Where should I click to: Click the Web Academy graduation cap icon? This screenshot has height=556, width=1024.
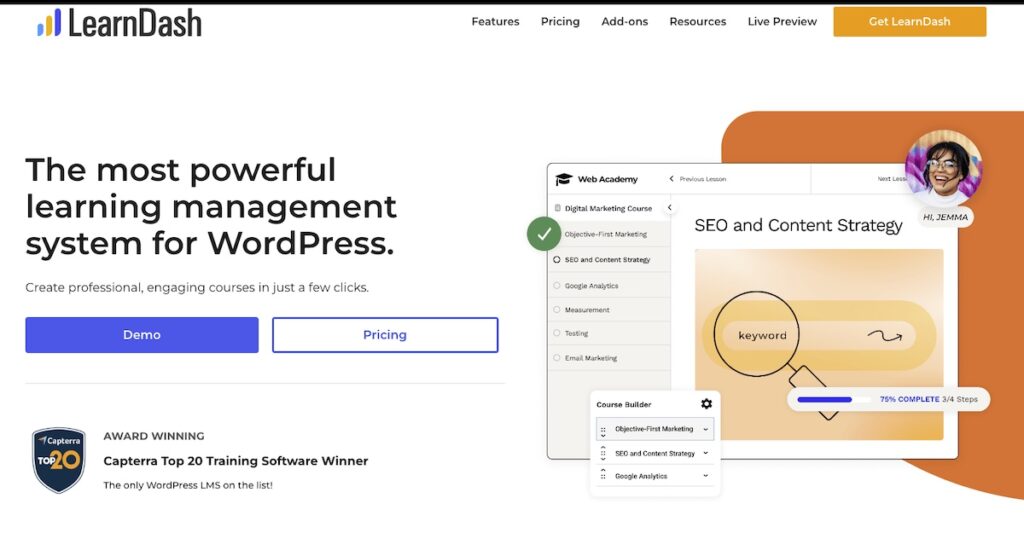click(x=563, y=179)
